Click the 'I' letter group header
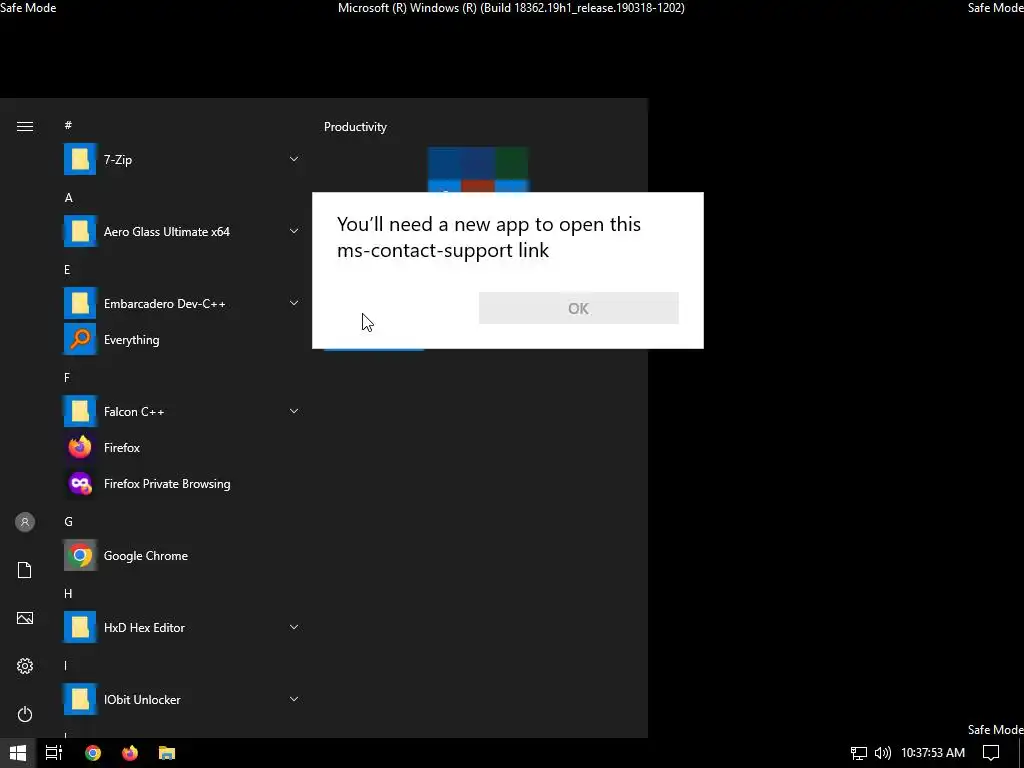 65,665
